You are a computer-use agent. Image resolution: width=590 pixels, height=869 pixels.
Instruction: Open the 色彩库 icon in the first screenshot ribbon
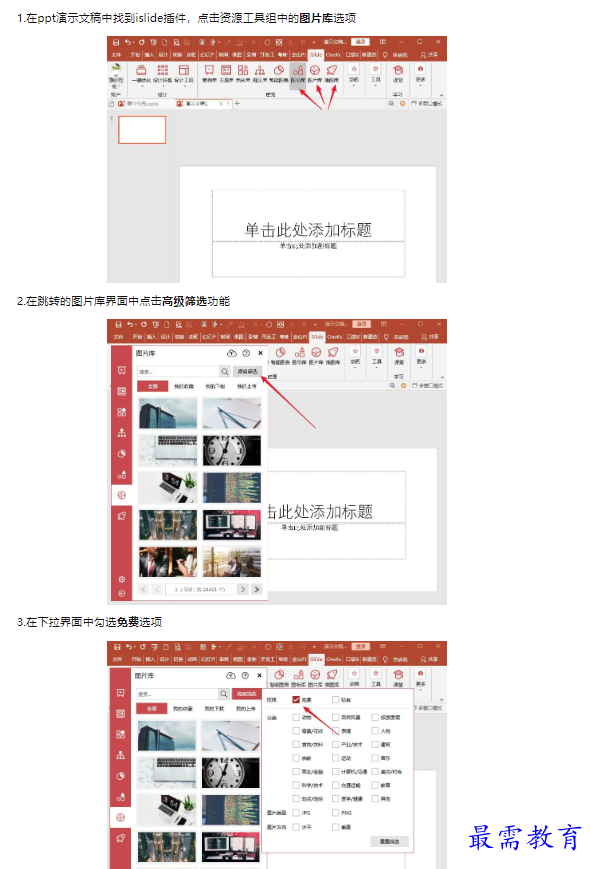243,70
